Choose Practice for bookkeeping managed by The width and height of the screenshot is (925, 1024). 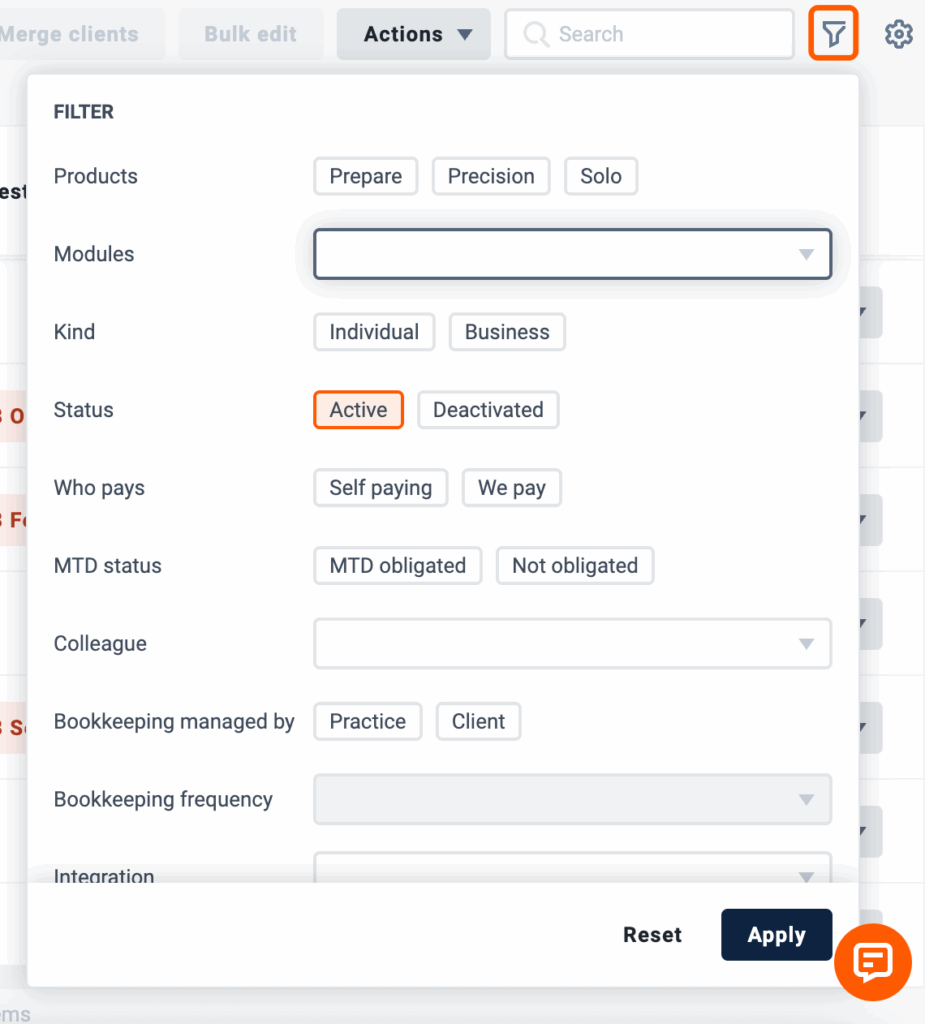(368, 722)
